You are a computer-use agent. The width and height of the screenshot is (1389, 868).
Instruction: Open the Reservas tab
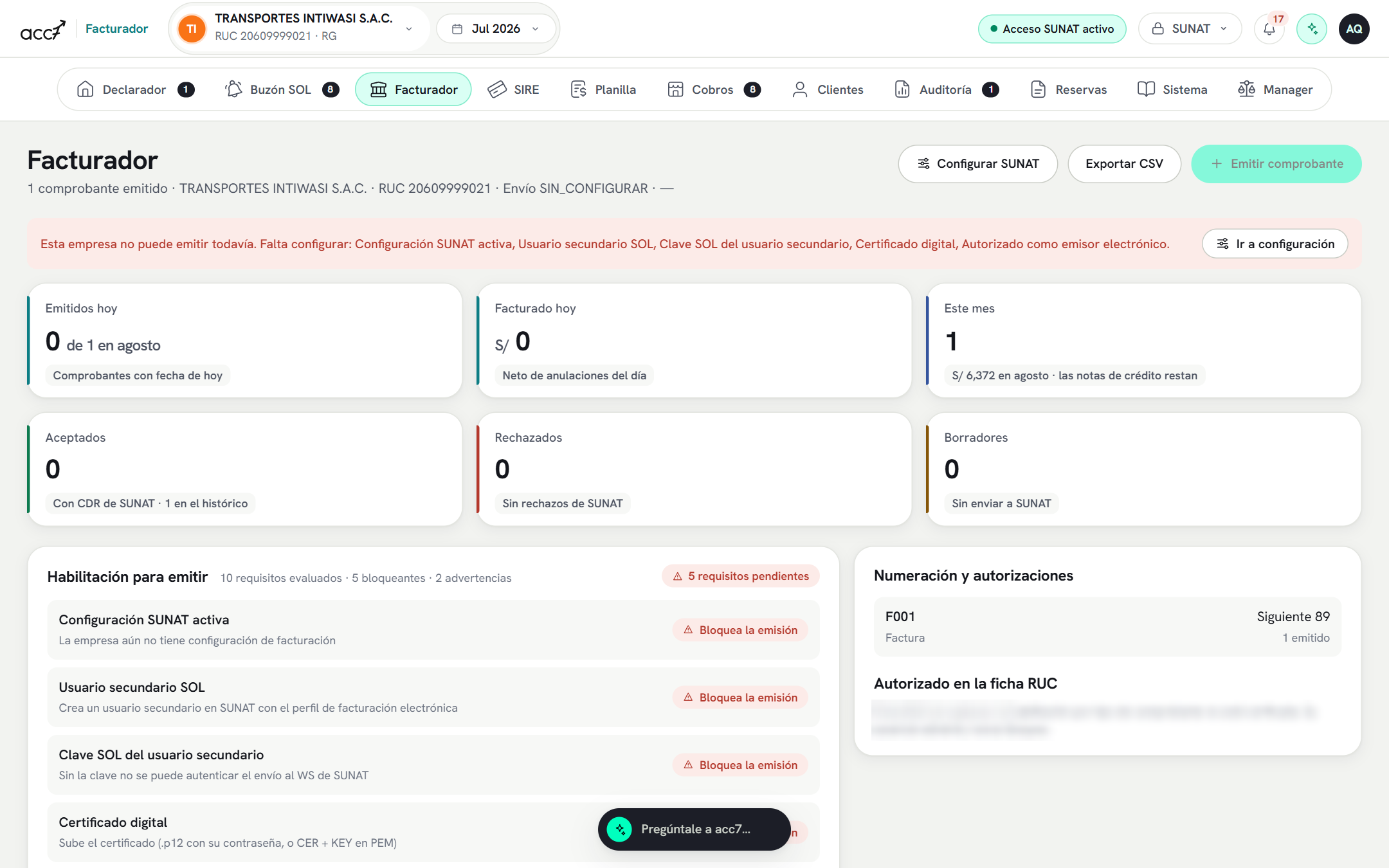tap(1068, 89)
